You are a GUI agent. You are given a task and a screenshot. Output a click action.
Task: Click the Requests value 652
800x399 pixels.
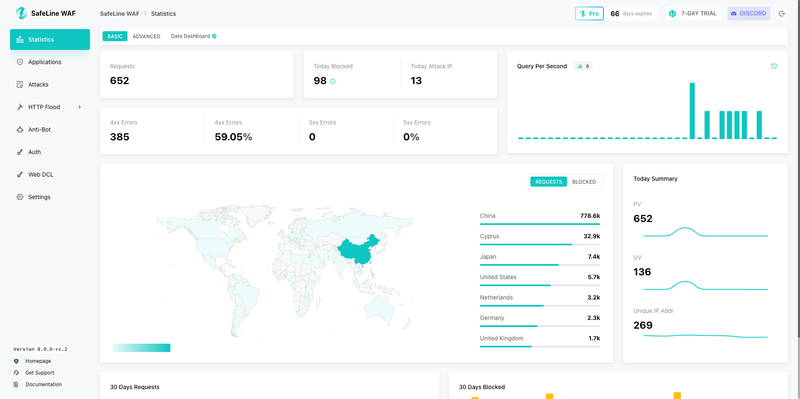119,81
